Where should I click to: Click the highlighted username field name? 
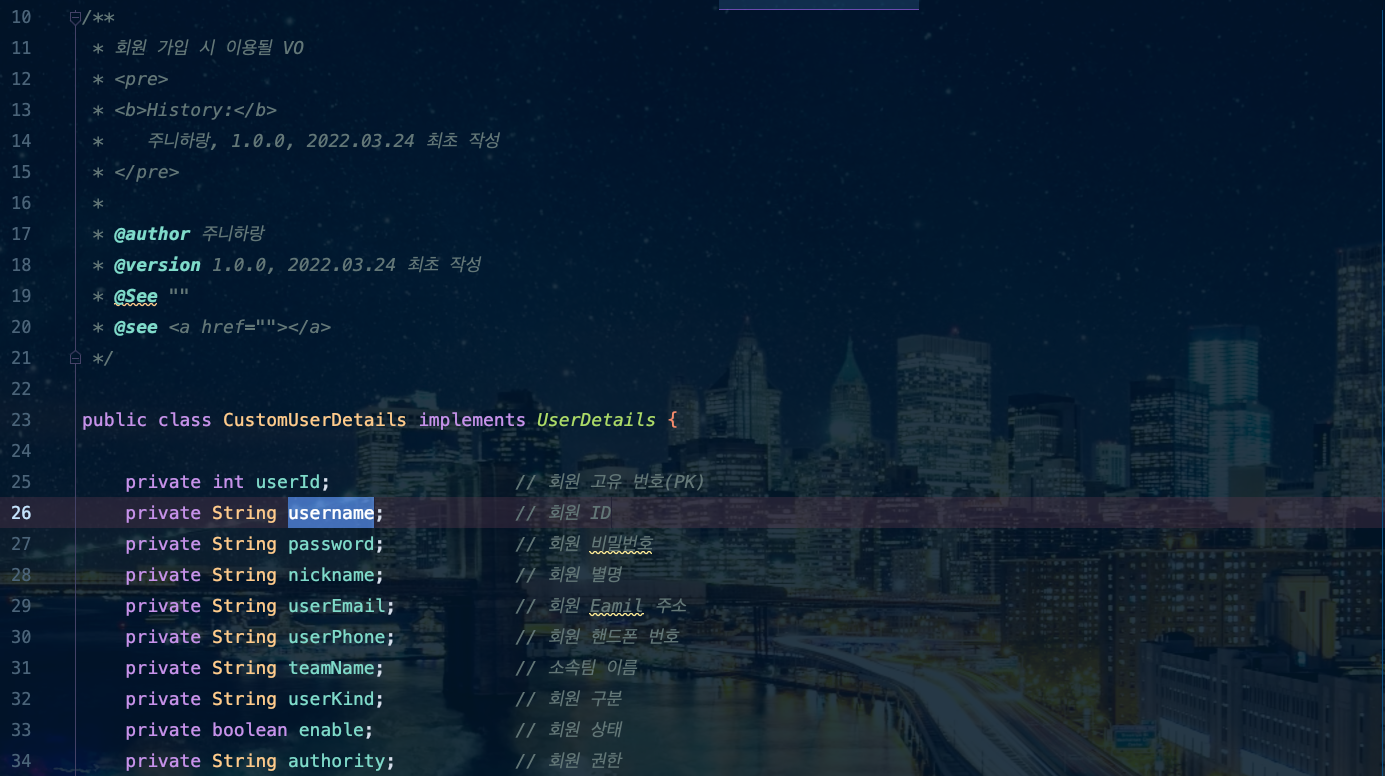[331, 513]
